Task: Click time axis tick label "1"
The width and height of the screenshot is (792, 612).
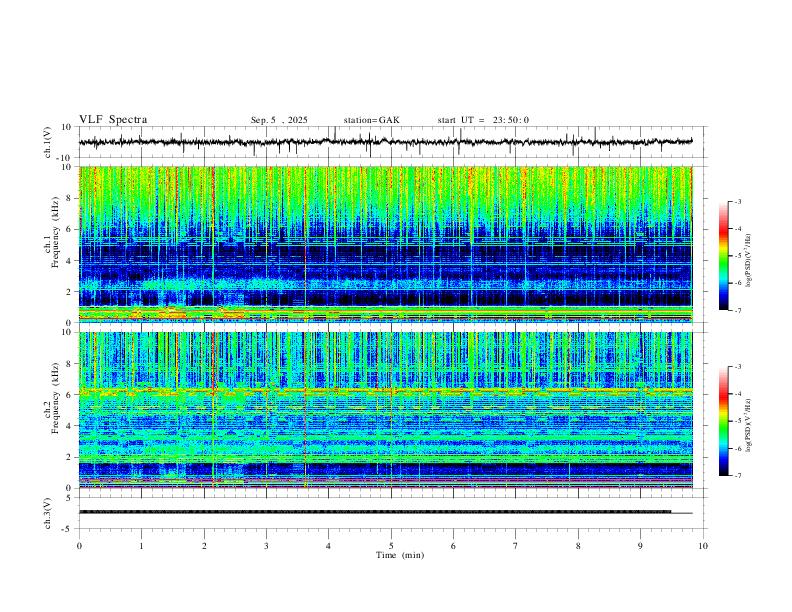Action: tap(141, 546)
